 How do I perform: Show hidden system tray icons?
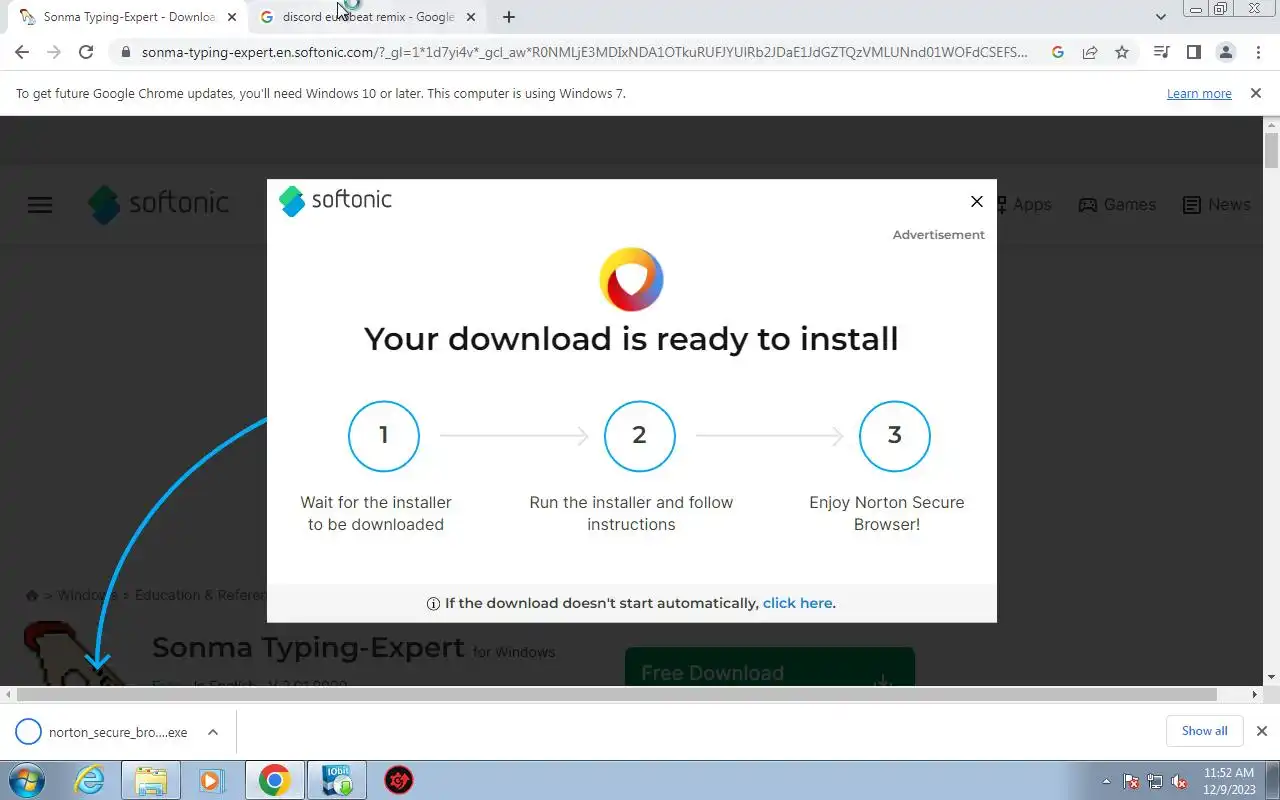(1106, 781)
